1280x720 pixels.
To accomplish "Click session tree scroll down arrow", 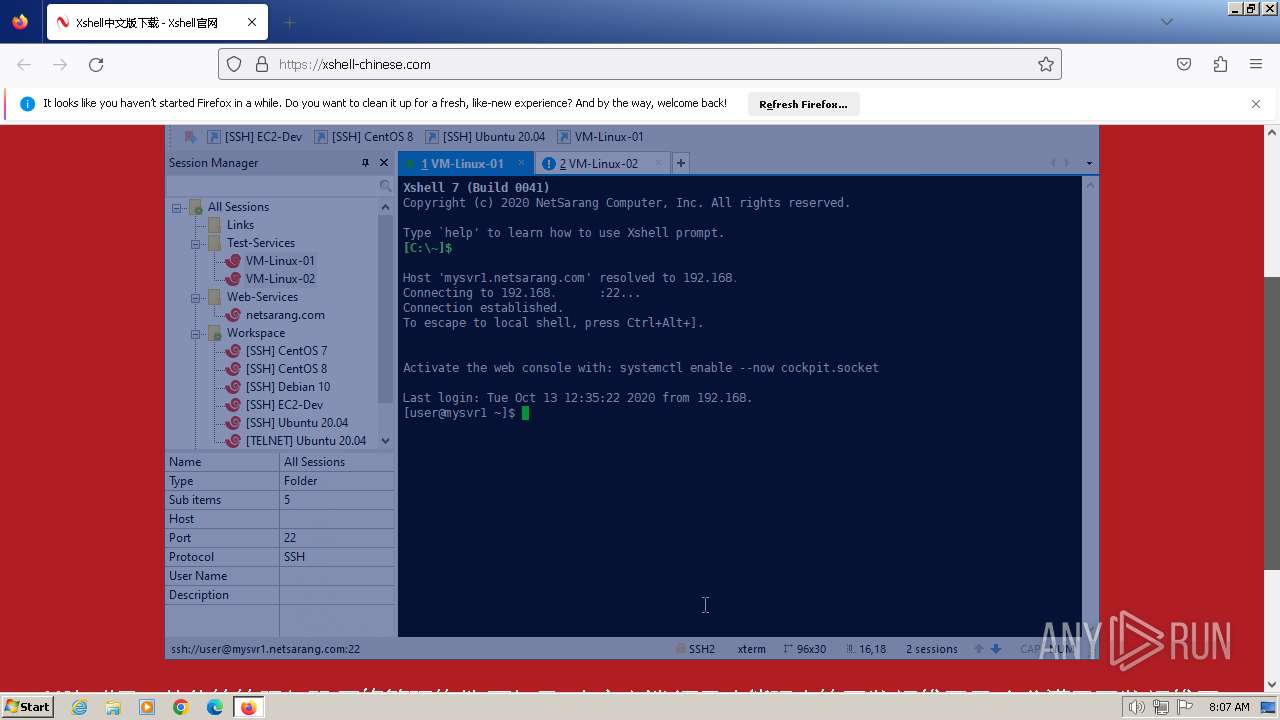I will (386, 441).
